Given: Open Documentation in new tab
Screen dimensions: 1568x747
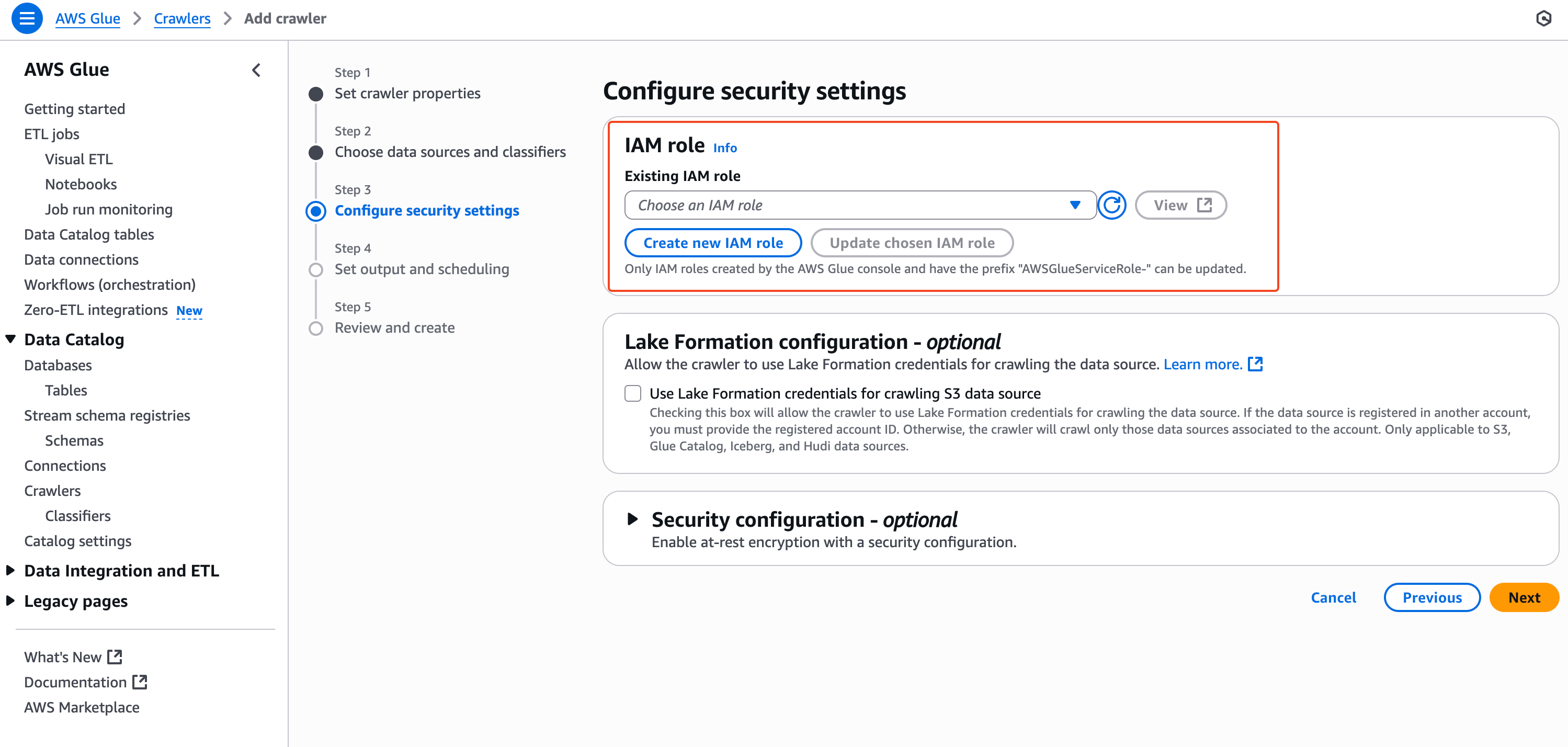Looking at the screenshot, I should [x=85, y=682].
